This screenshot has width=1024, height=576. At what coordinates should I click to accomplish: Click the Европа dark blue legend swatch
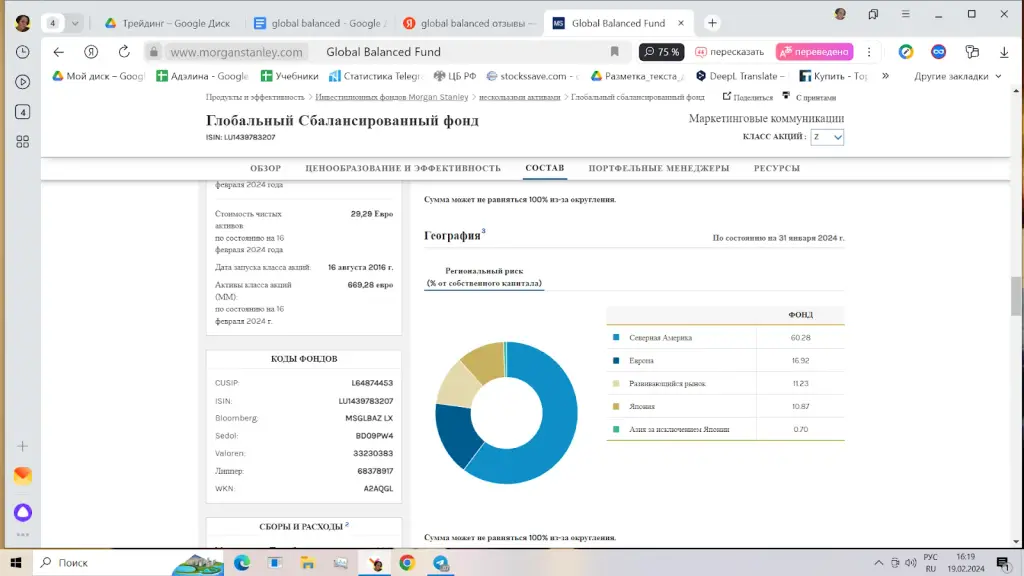[616, 360]
